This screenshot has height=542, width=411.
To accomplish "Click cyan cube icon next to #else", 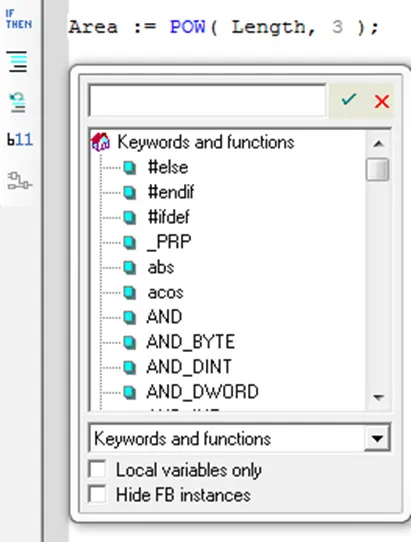I will [129, 168].
